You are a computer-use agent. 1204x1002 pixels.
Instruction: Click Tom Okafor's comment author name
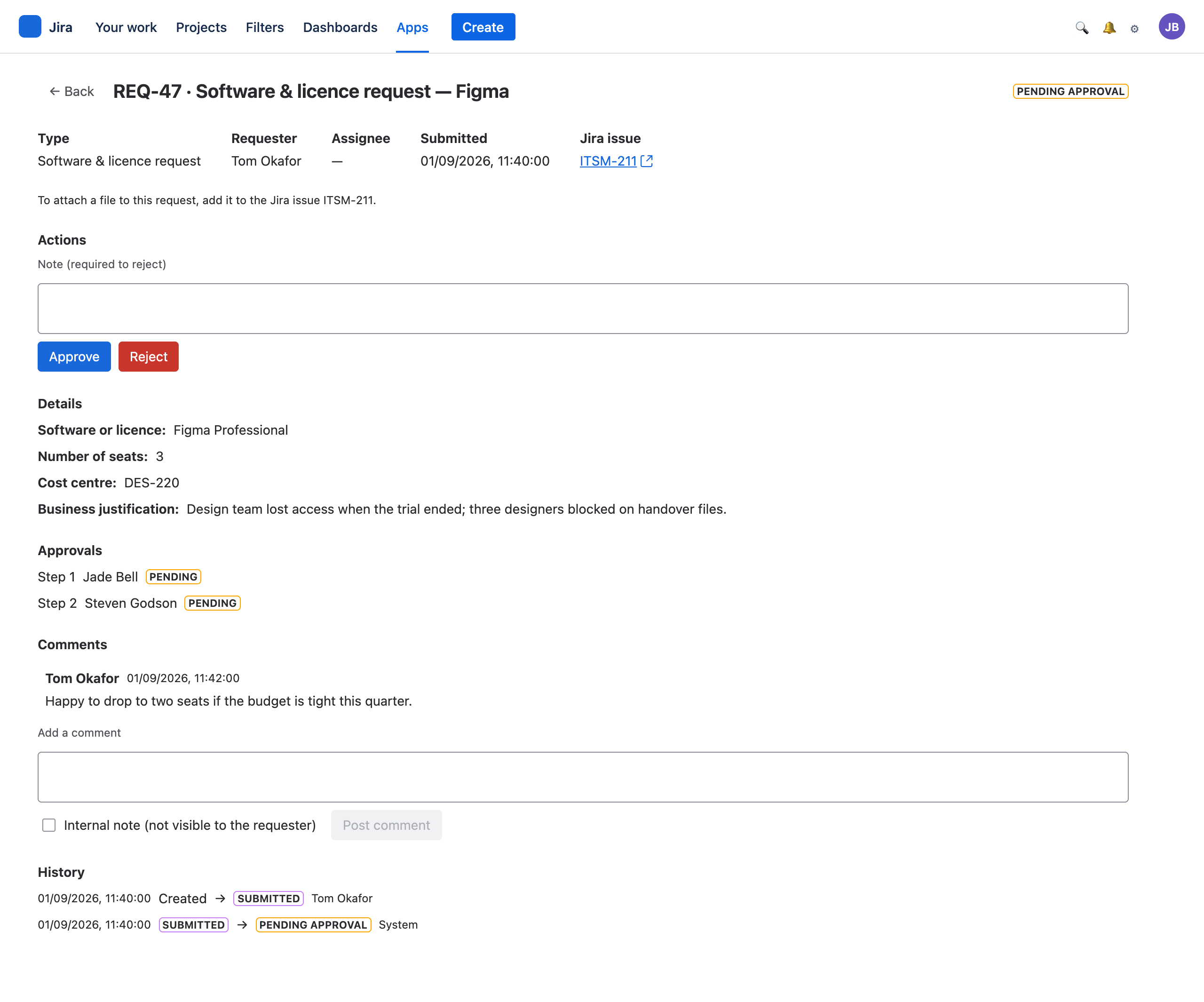82,678
